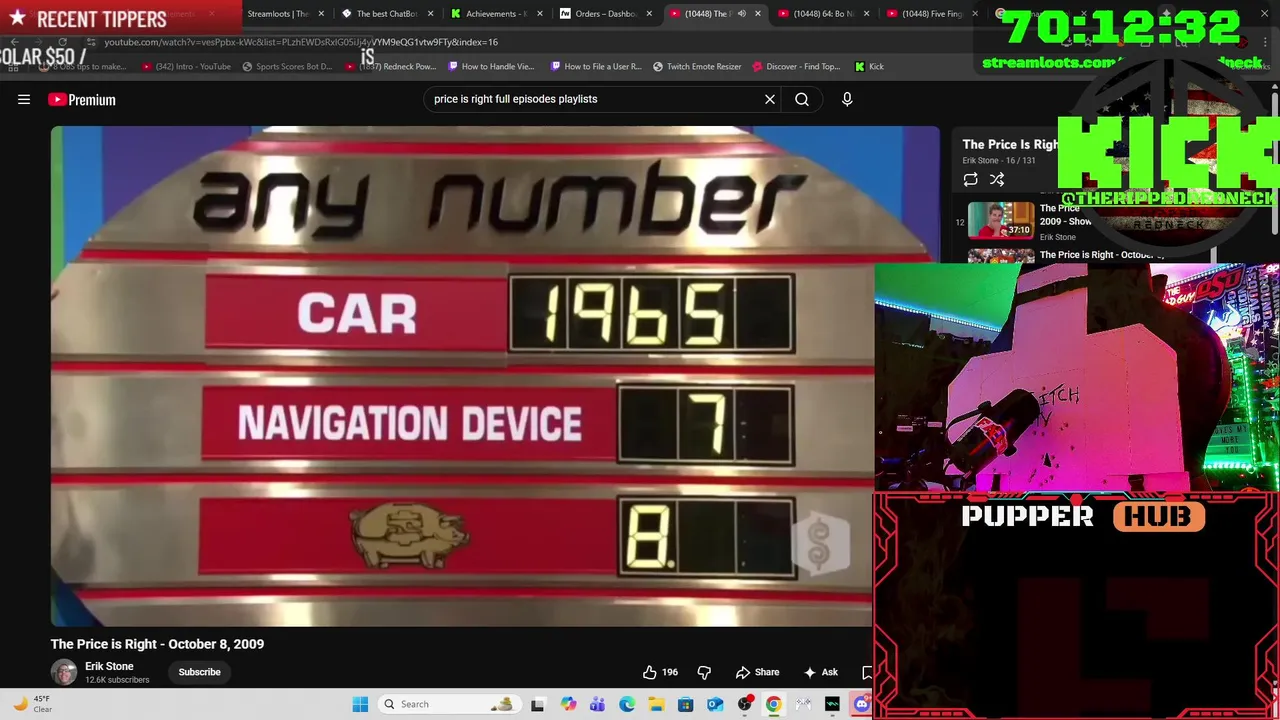
Task: Run search with the magnifier button
Action: point(802,99)
